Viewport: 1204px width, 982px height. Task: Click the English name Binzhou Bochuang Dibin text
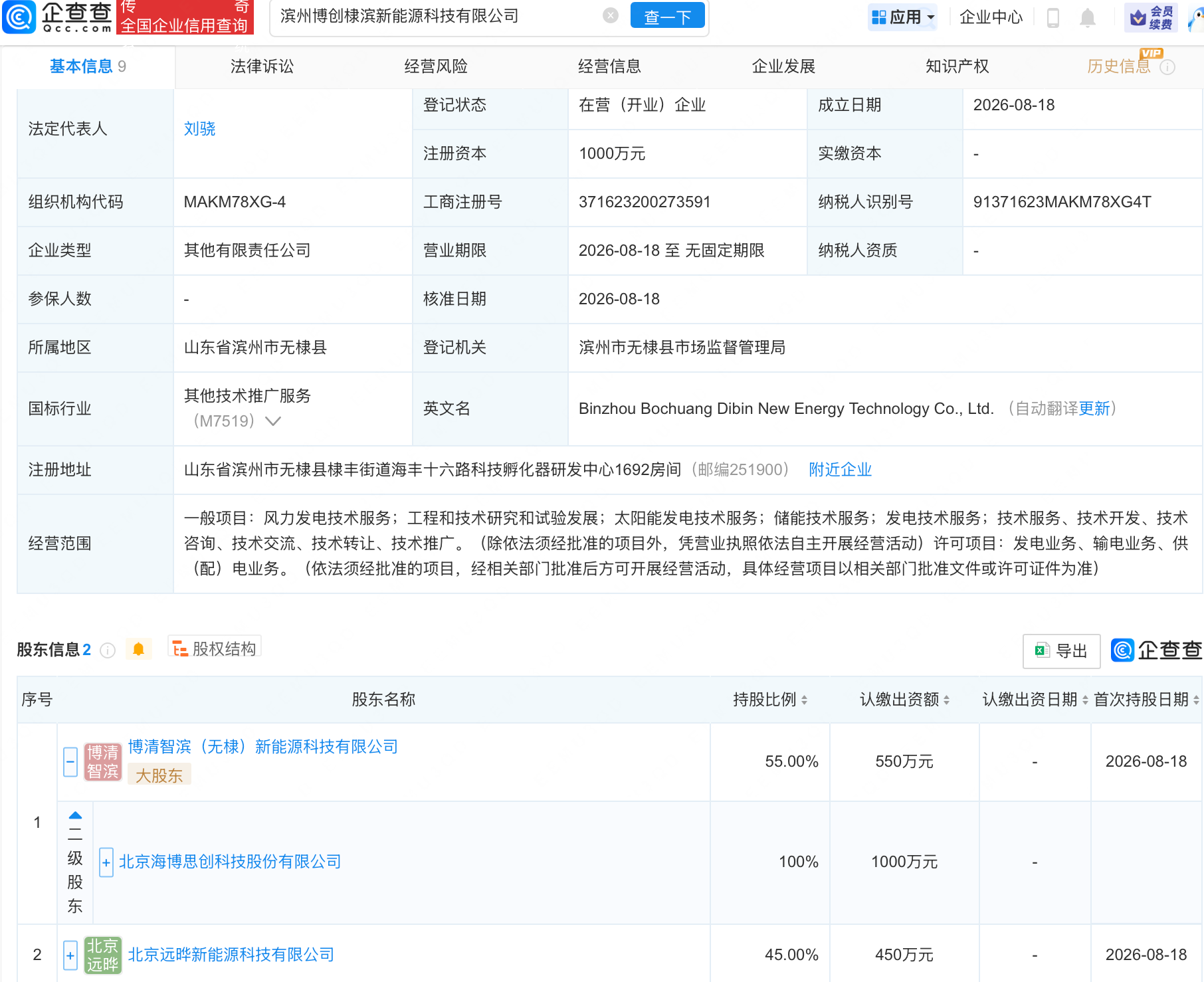click(x=786, y=409)
